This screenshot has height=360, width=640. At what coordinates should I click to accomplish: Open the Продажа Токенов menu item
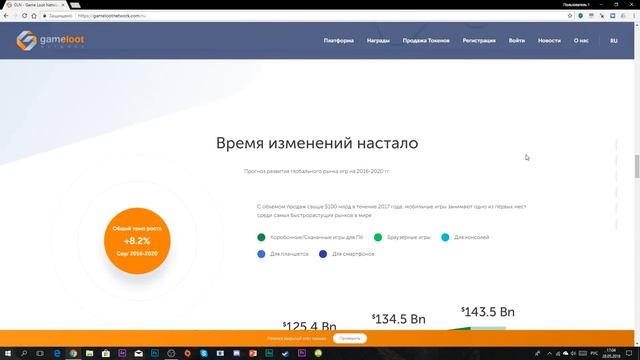426,40
